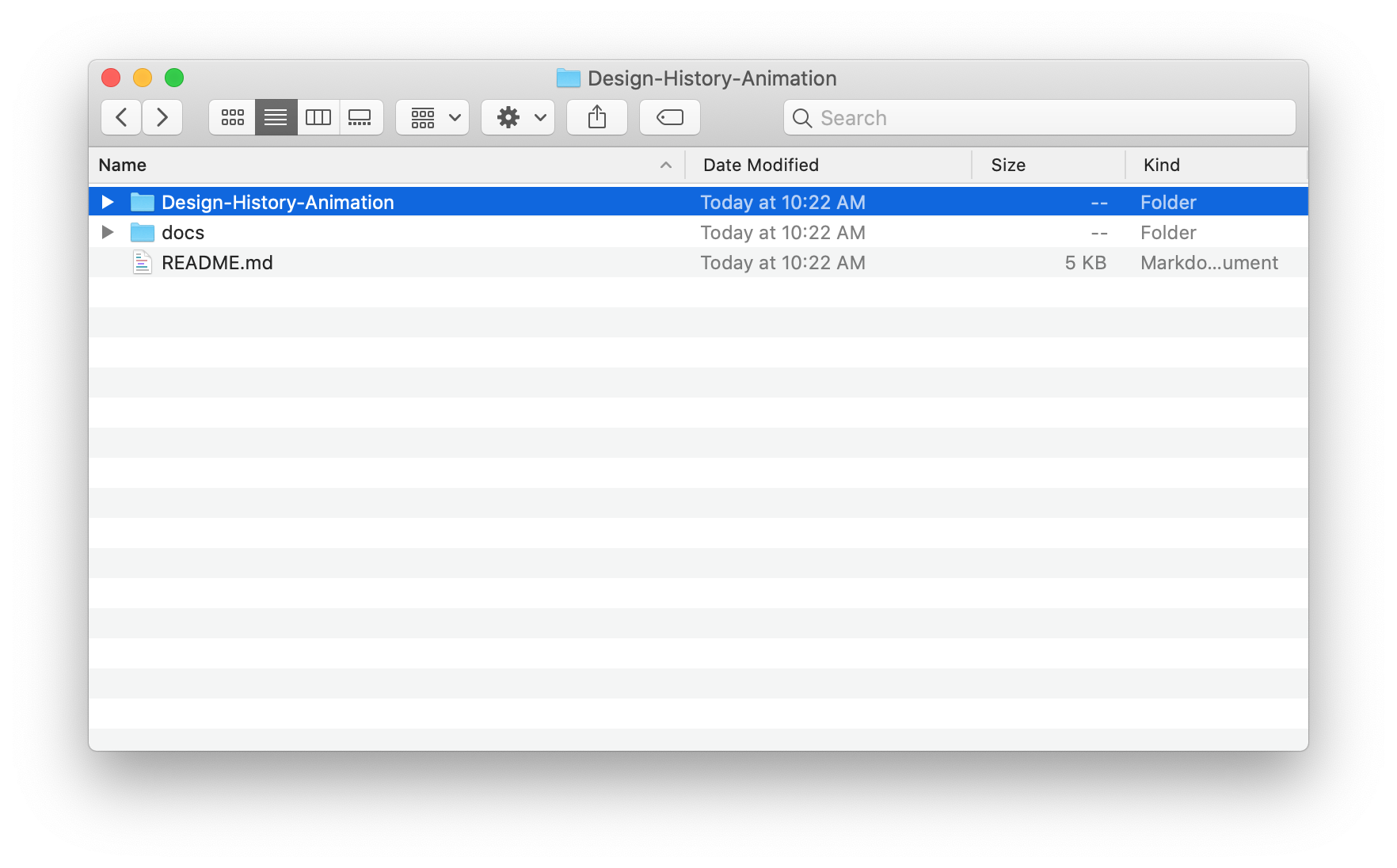The height and width of the screenshot is (868, 1397).
Task: Switch to column view
Action: tap(318, 117)
